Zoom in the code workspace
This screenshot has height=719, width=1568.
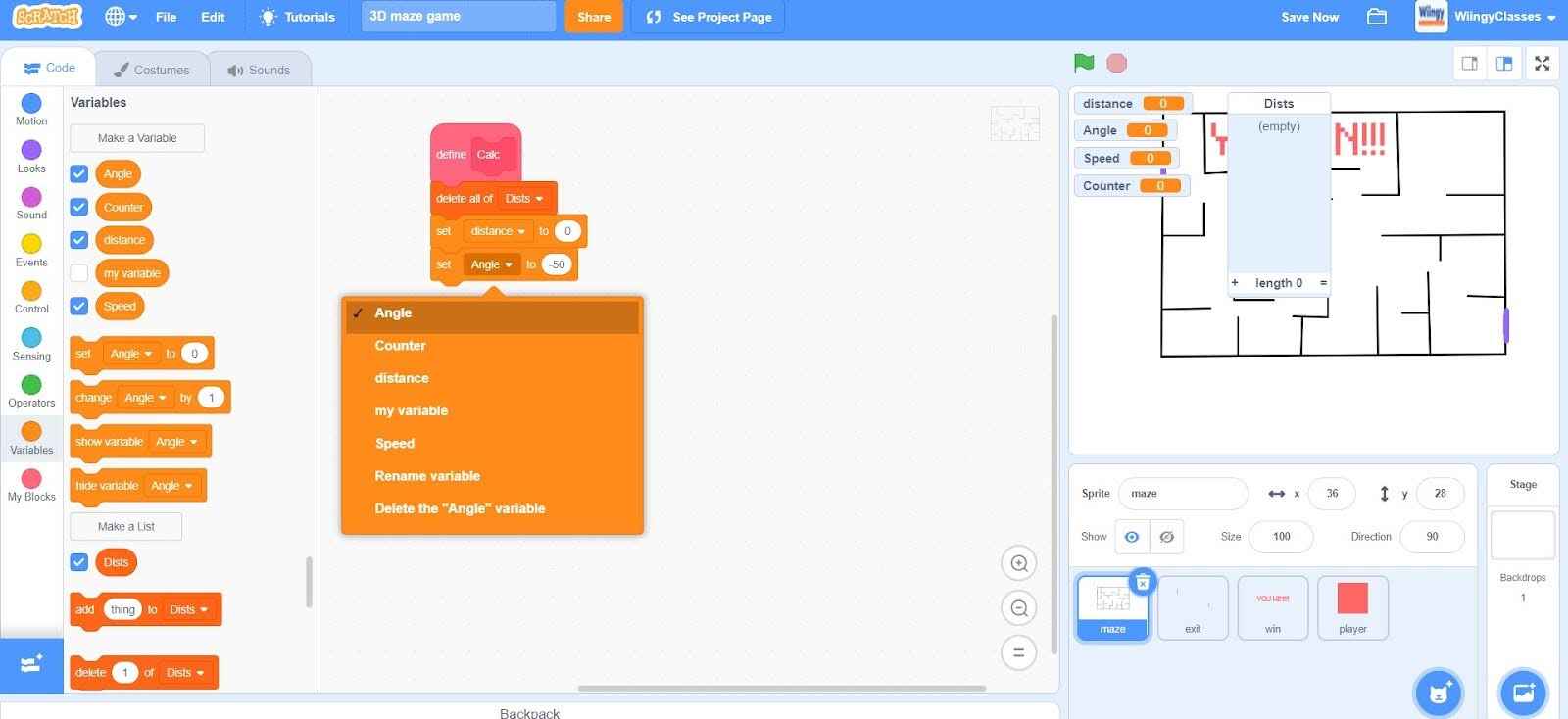point(1019,563)
